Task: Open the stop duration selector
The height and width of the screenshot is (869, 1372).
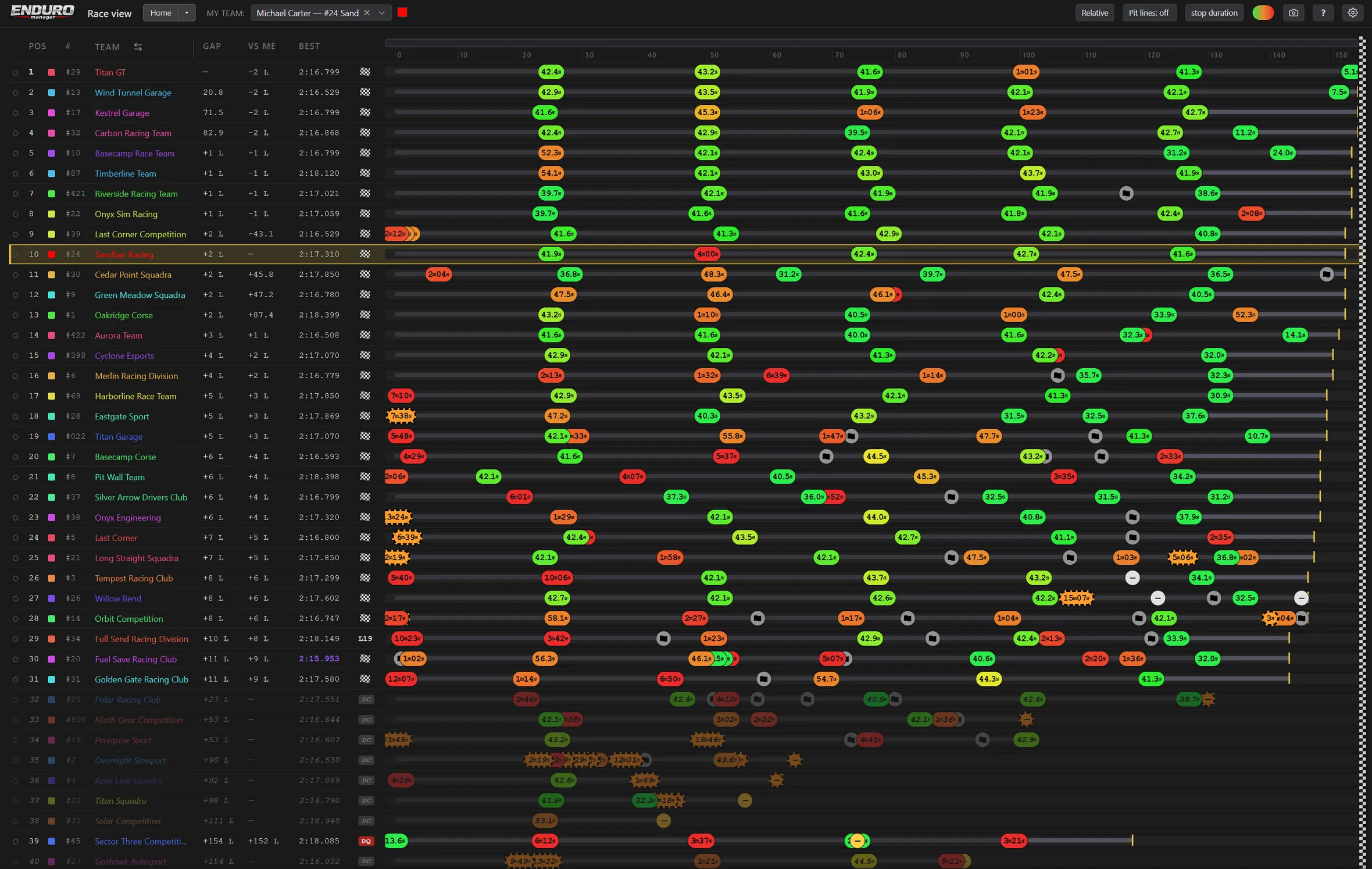Action: coord(1214,13)
